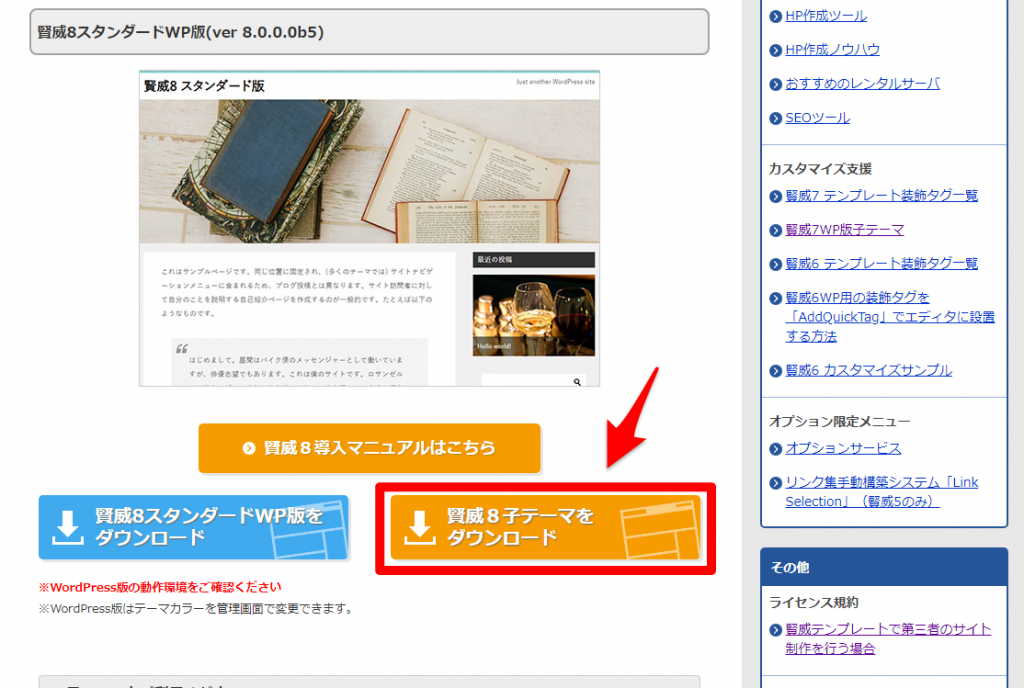Click the その他 sidebar header
Screen dimensions: 1024x688
coord(884,567)
